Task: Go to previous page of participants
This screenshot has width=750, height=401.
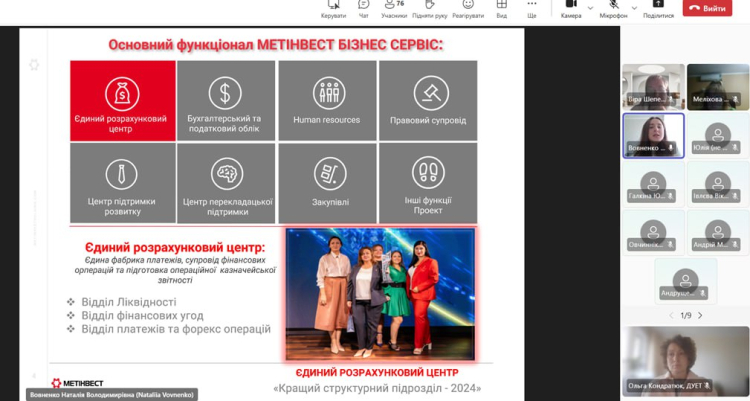Action: [x=669, y=315]
